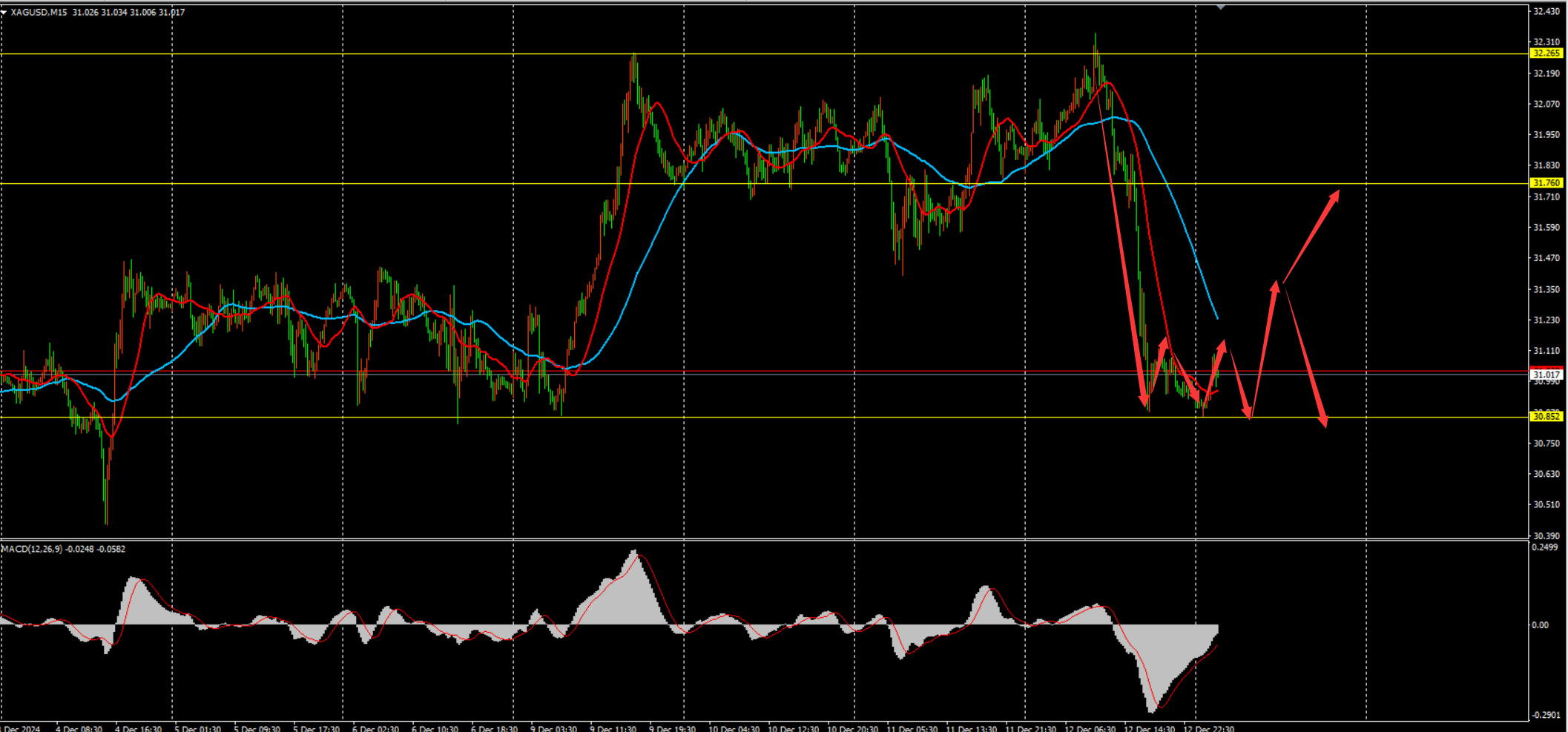Image resolution: width=1568 pixels, height=732 pixels.
Task: Click the MACD scale value 0.00
Action: [1541, 625]
